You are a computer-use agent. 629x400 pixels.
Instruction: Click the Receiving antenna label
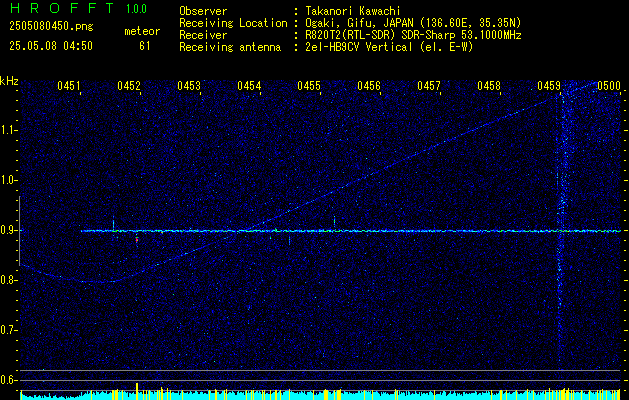click(230, 47)
